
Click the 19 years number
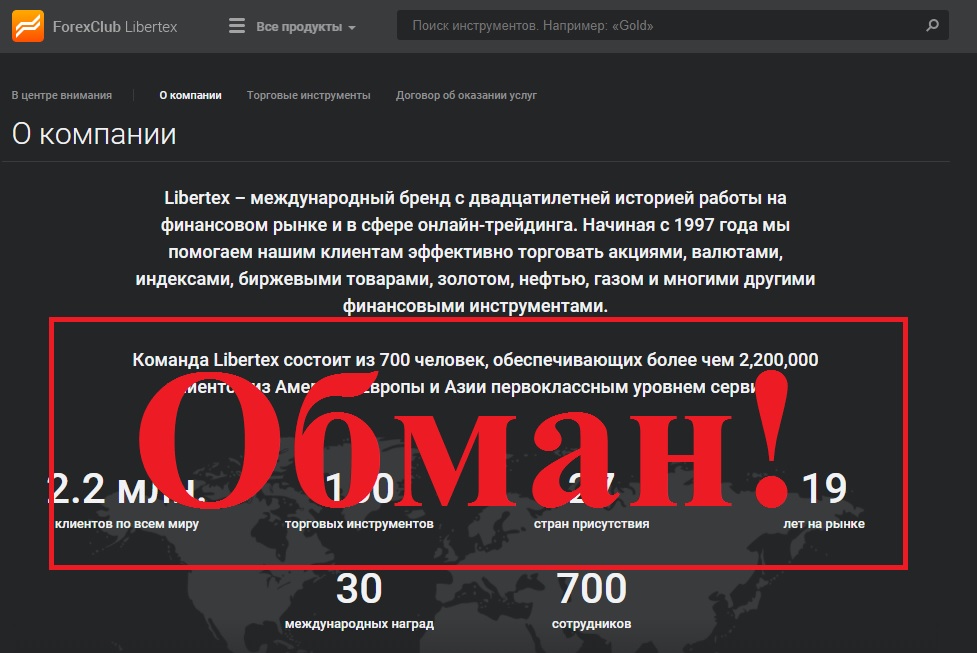pyautogui.click(x=824, y=488)
